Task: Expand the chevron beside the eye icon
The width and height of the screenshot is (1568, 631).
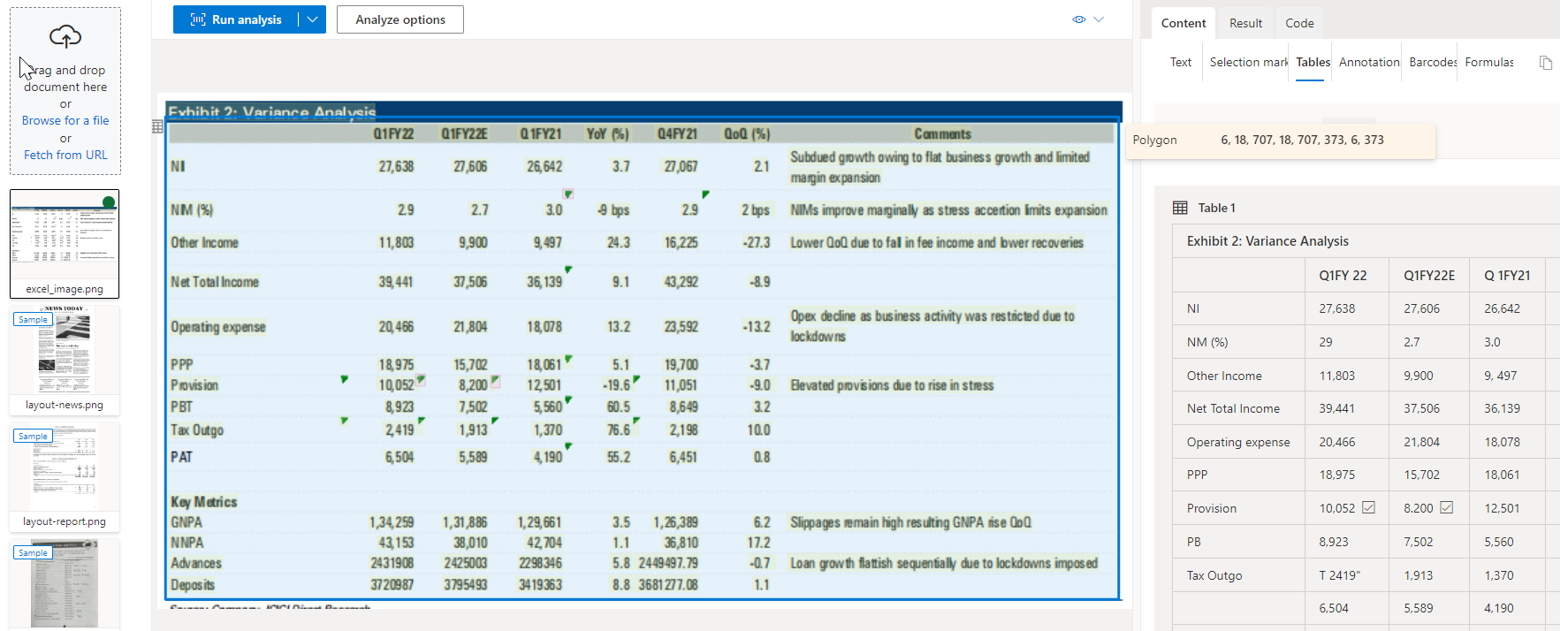Action: coord(1099,19)
